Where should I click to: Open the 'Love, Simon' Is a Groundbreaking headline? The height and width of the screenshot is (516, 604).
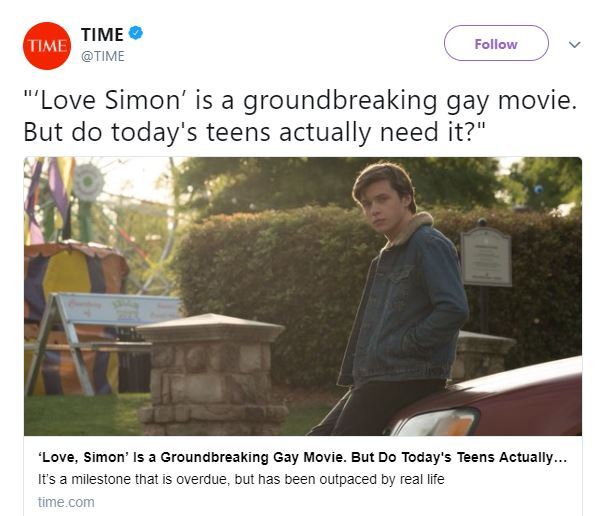(290, 457)
